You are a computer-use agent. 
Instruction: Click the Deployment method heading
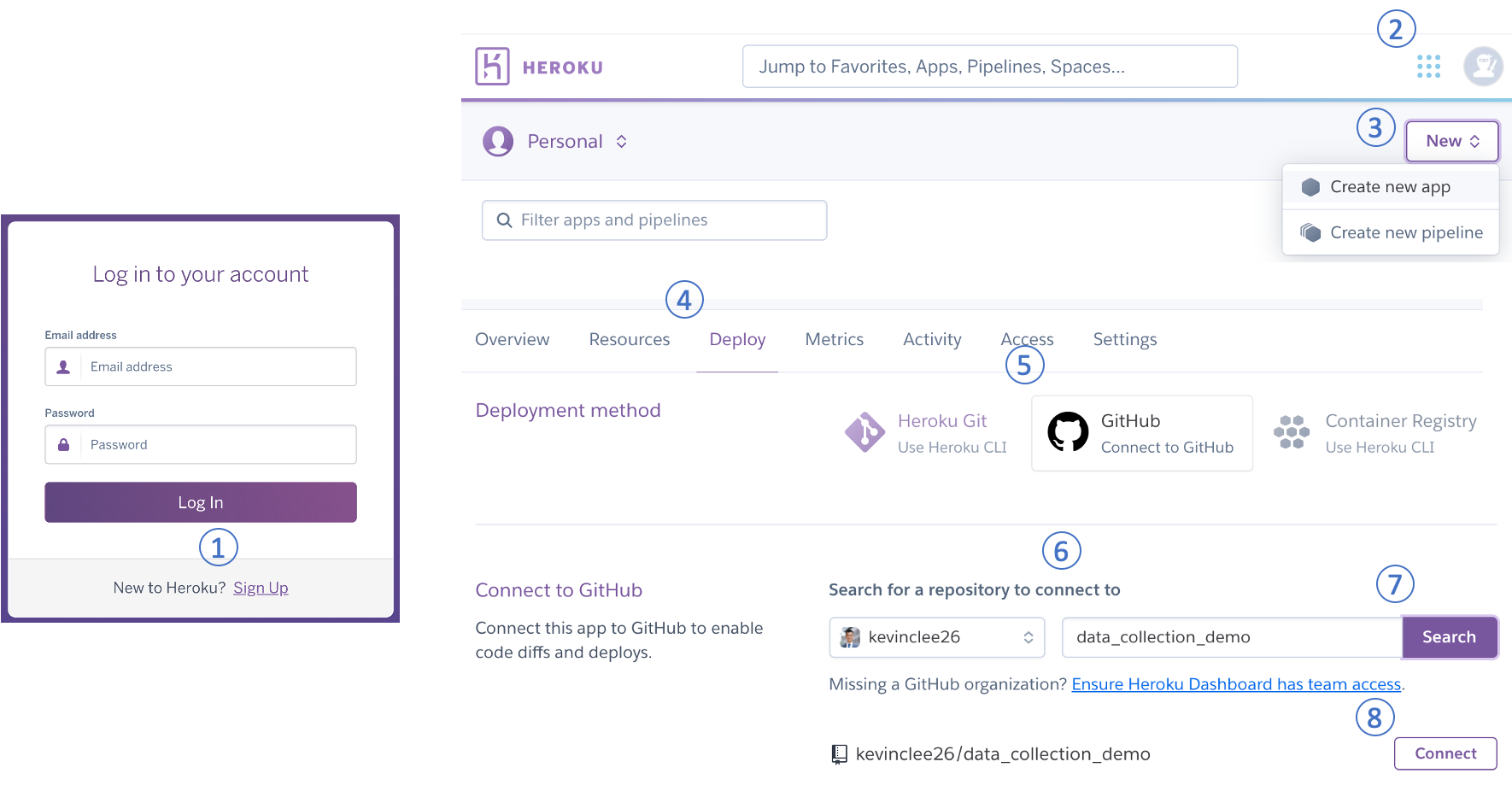pyautogui.click(x=568, y=410)
